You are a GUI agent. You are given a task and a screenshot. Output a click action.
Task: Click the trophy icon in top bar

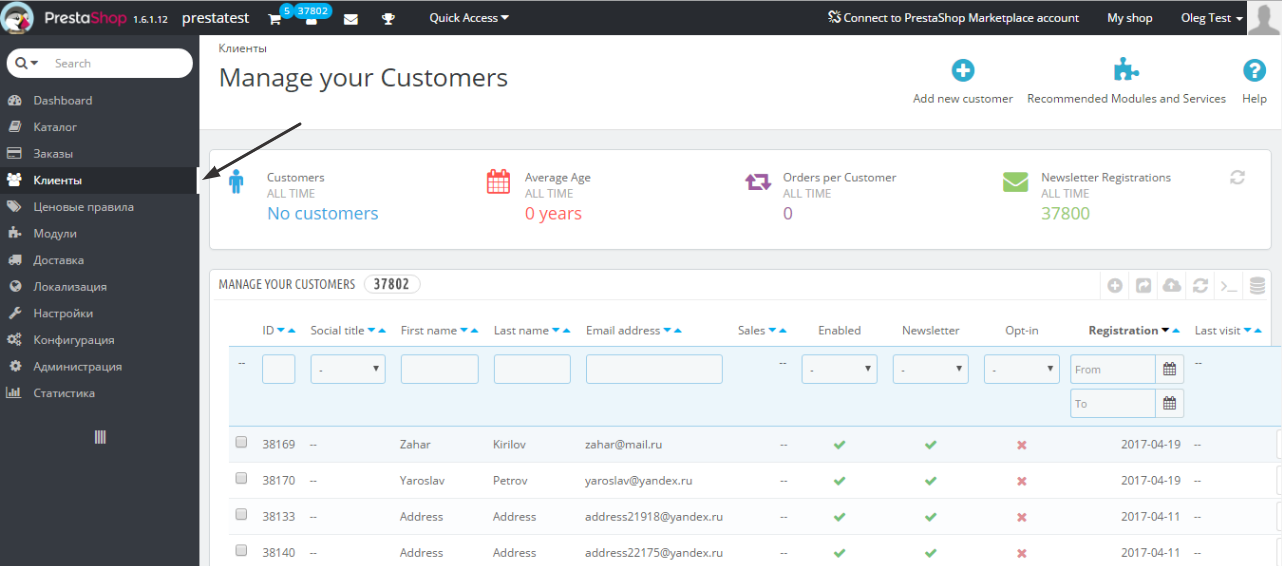click(388, 19)
